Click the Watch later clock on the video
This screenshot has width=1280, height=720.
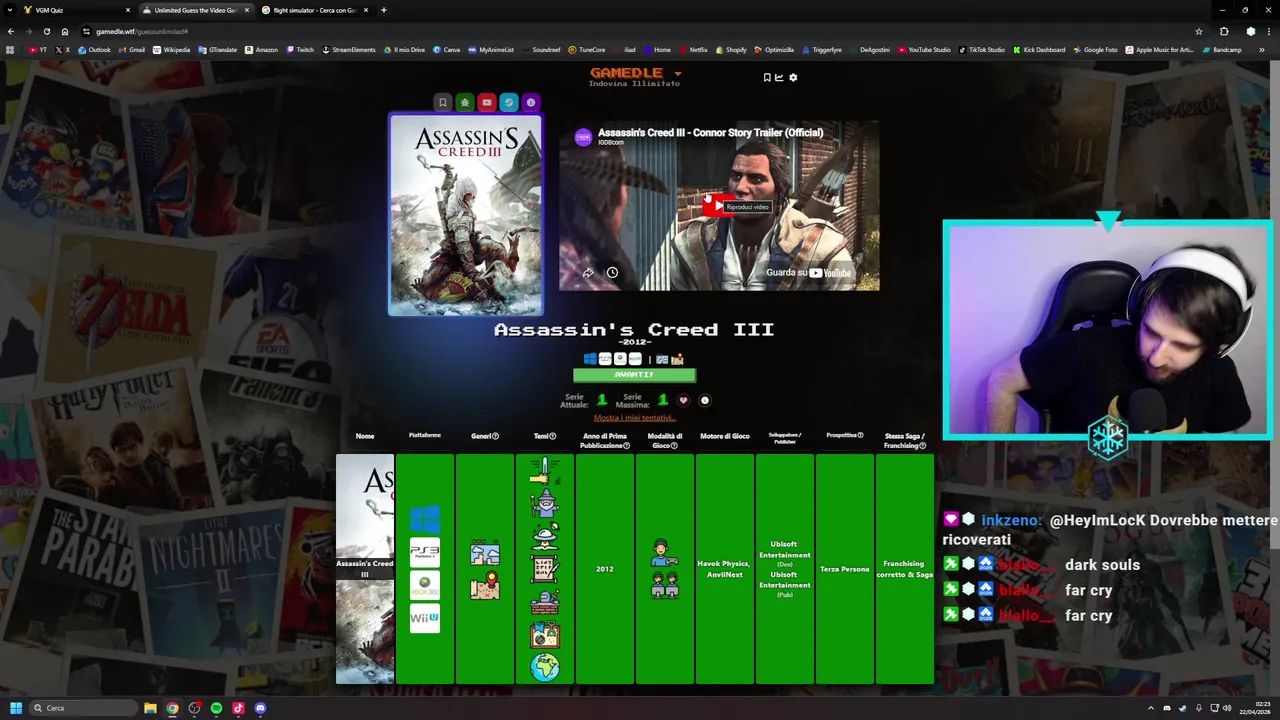[612, 273]
